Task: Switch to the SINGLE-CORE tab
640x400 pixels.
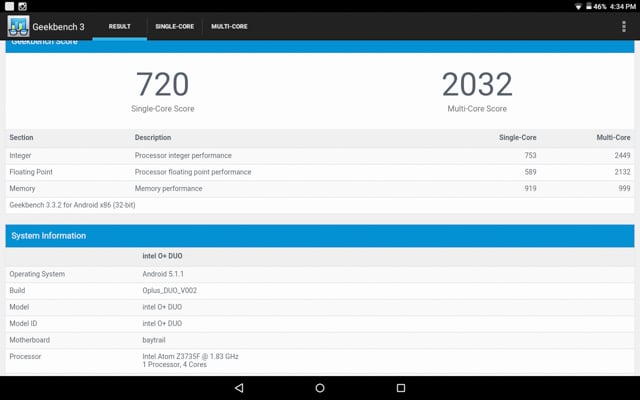Action: (x=175, y=26)
